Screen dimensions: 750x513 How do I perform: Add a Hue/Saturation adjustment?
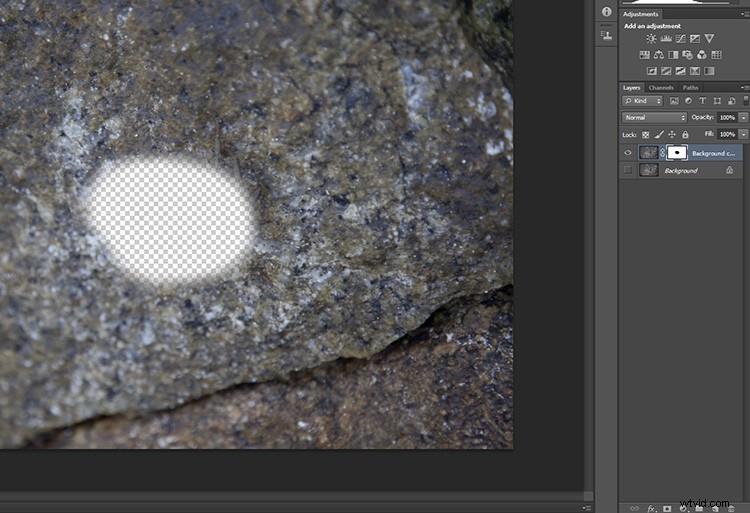pos(644,55)
